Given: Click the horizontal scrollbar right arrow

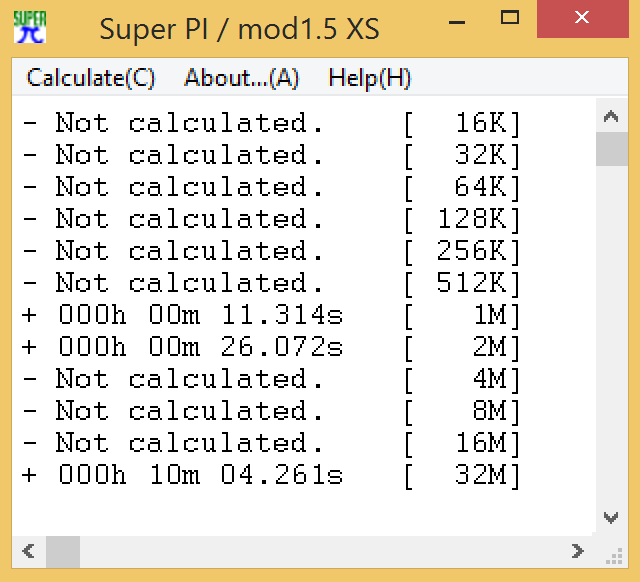Looking at the screenshot, I should click(578, 551).
